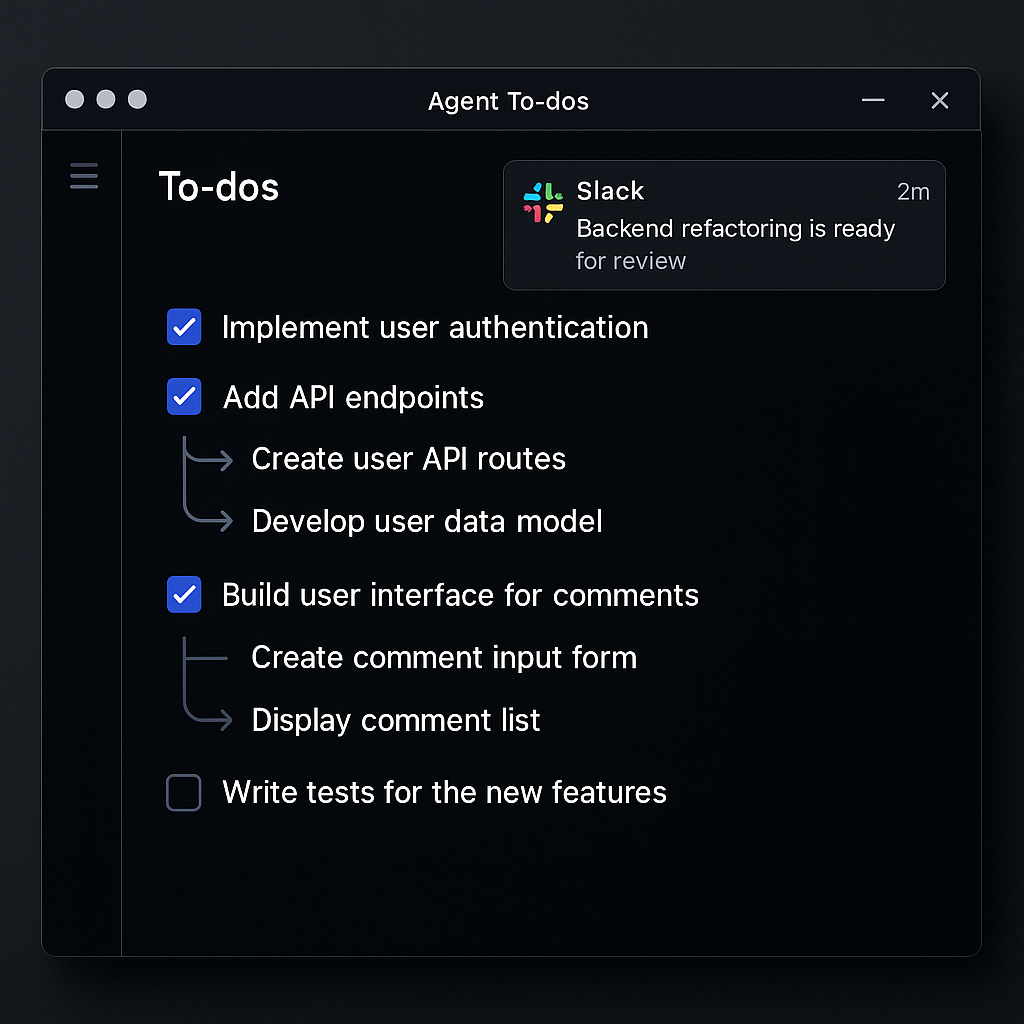
Task: Open the Slack notification about backend refactoring
Action: 724,225
